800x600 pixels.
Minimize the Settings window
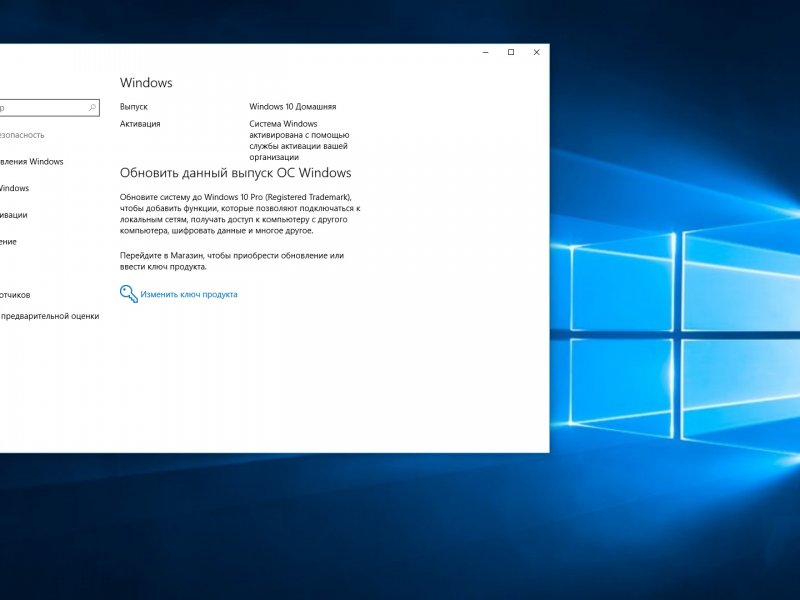pyautogui.click(x=486, y=52)
